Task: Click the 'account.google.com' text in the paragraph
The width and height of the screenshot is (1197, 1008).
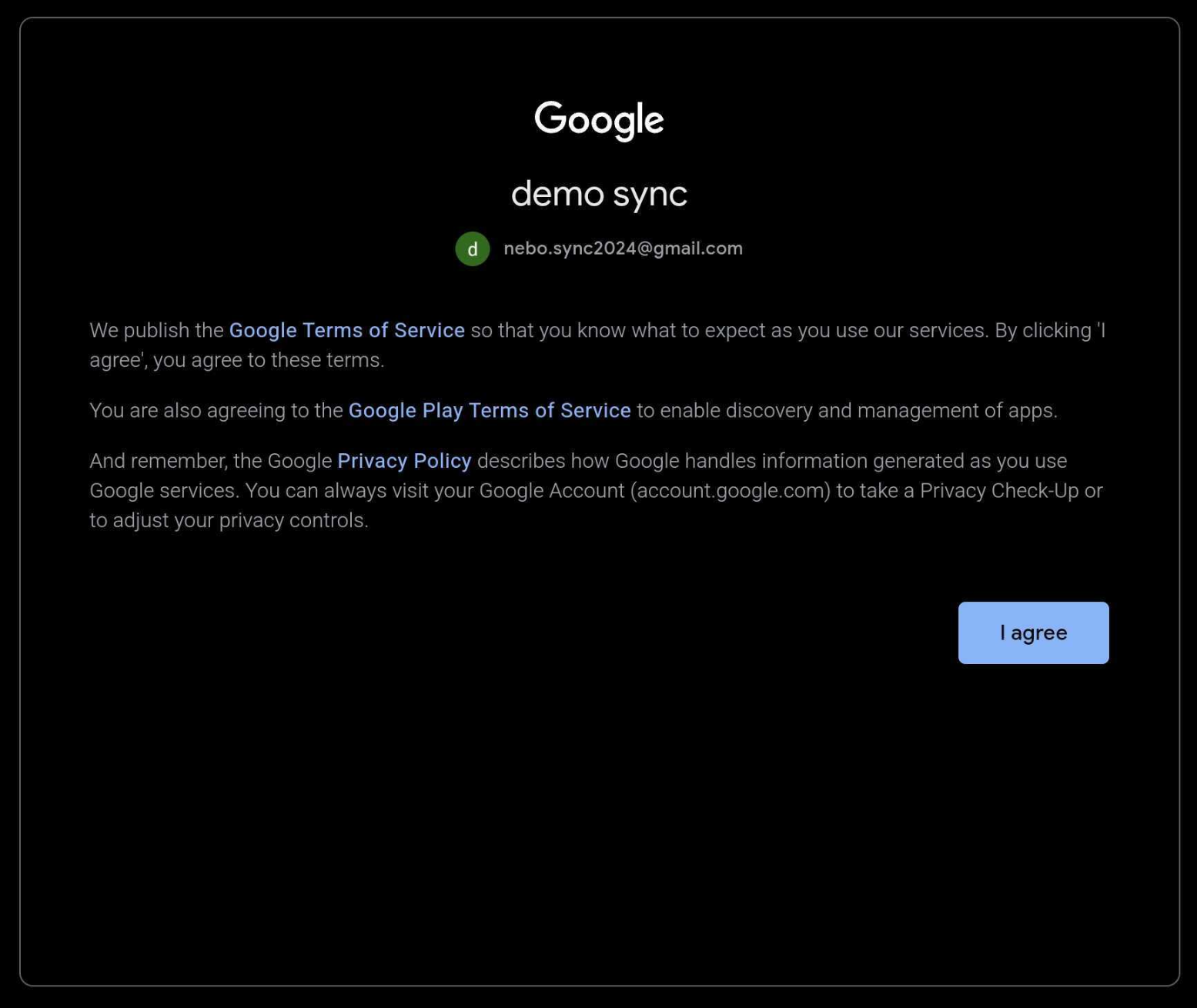Action: [x=731, y=491]
